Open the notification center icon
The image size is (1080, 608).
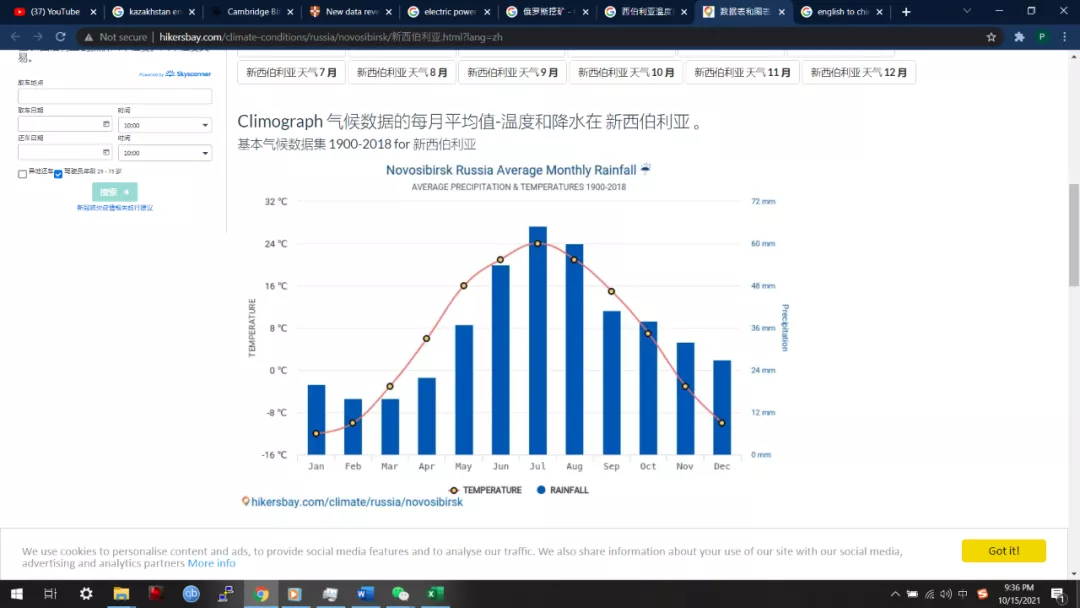tap(1058, 594)
